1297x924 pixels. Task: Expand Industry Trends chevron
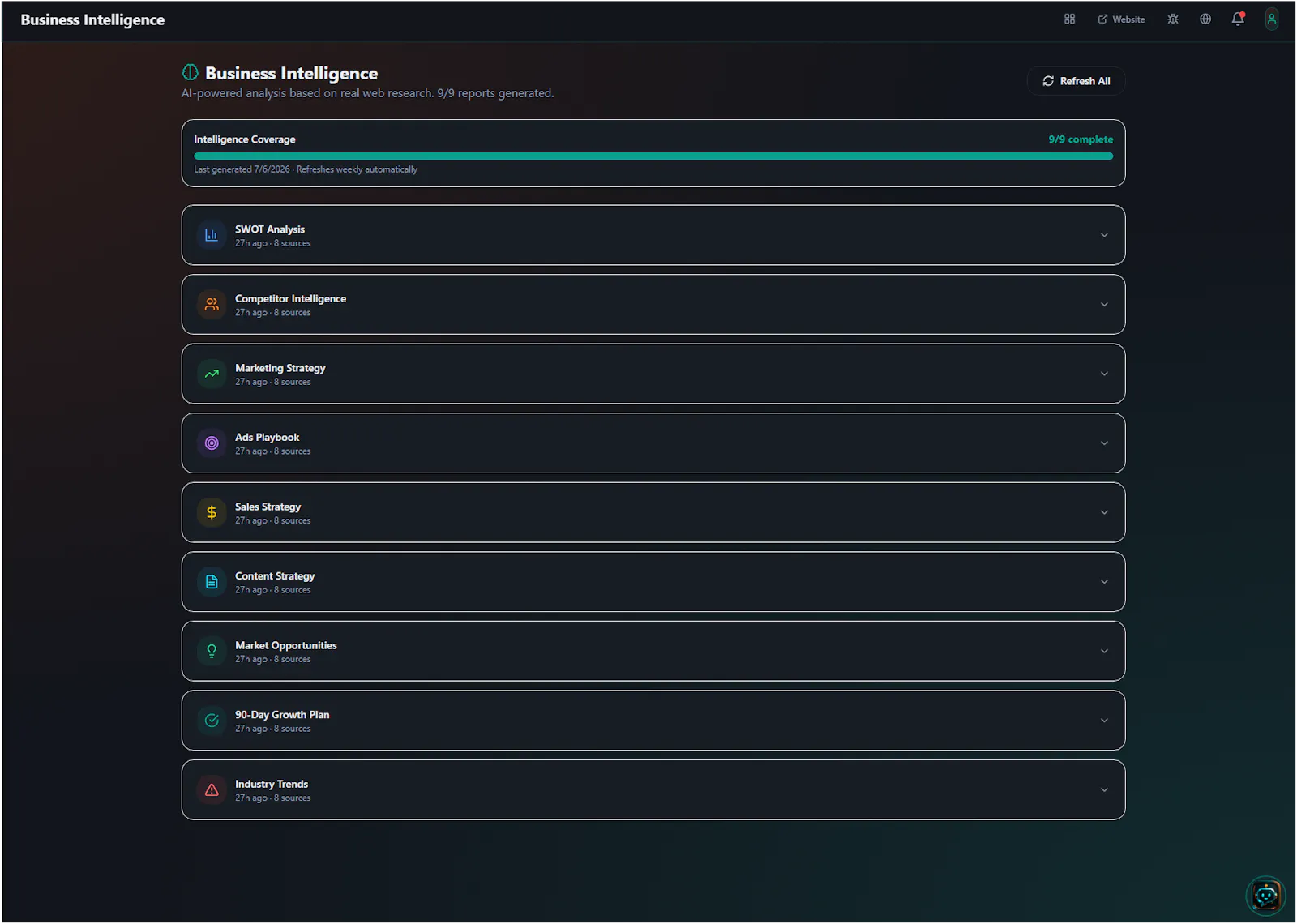click(x=1104, y=789)
